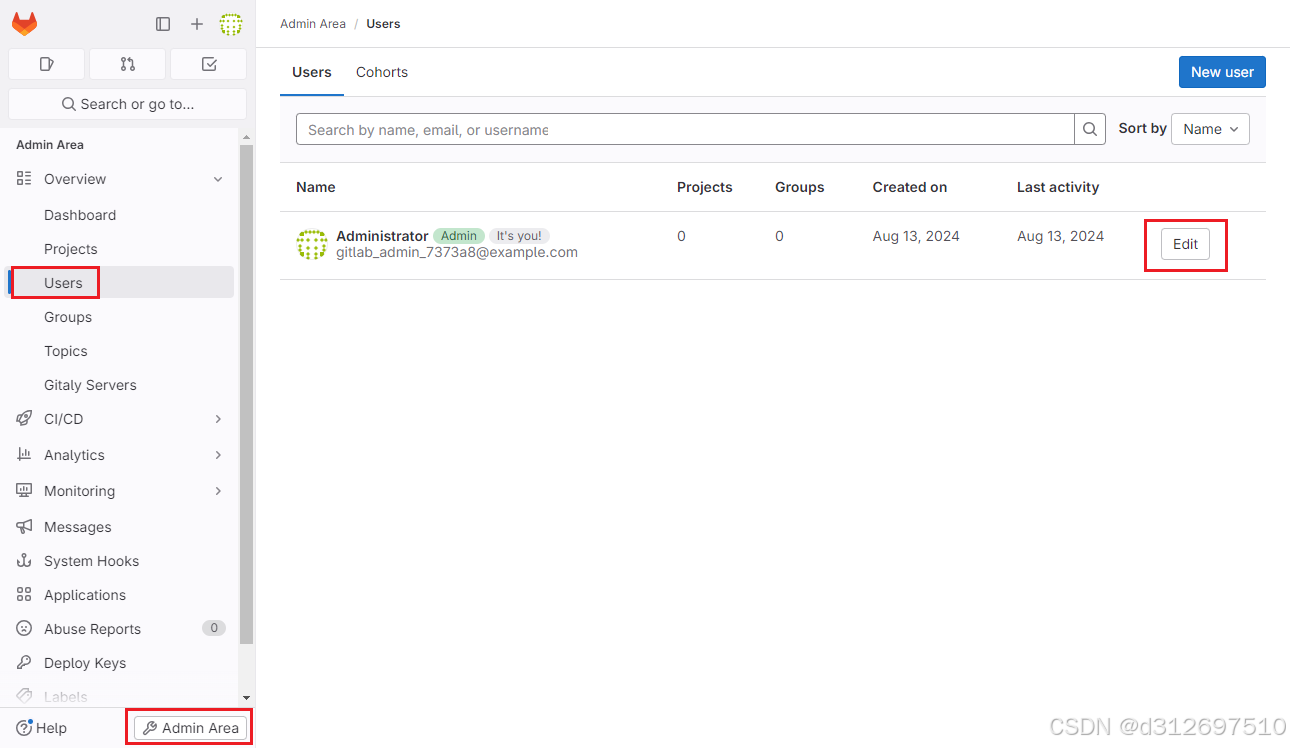This screenshot has height=748, width=1290.
Task: Click the sidebar scroll down arrow
Action: 246,697
